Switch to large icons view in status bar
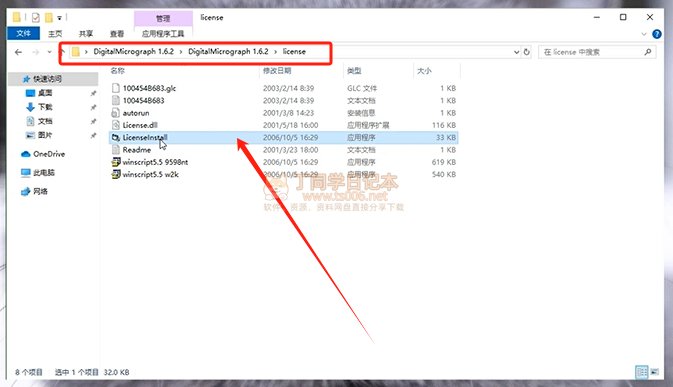 click(655, 372)
